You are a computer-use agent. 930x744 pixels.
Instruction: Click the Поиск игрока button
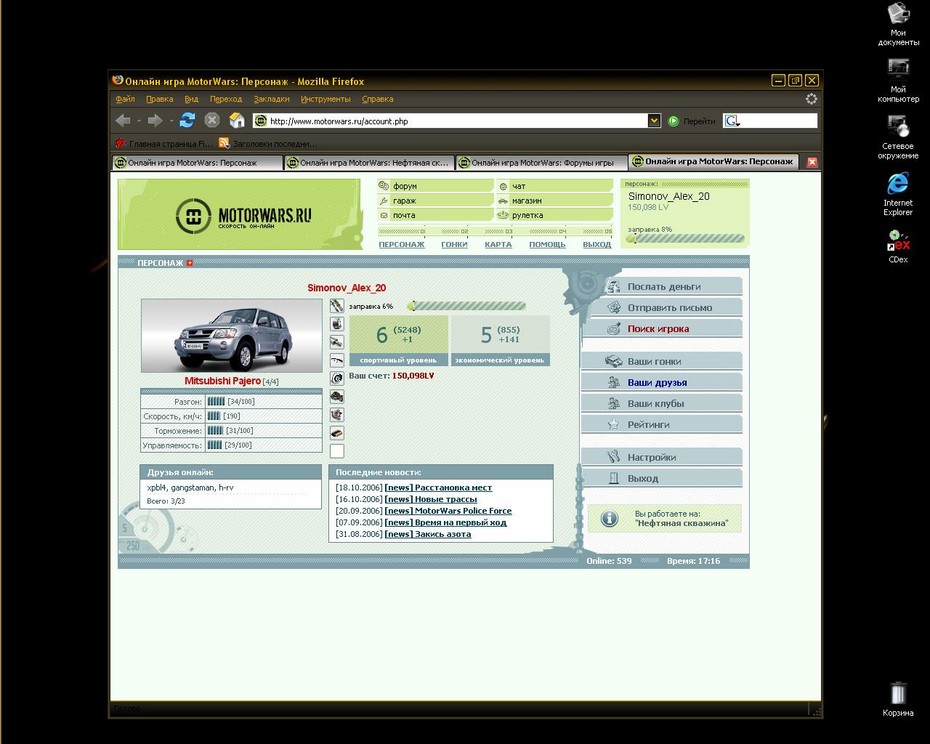(x=663, y=329)
